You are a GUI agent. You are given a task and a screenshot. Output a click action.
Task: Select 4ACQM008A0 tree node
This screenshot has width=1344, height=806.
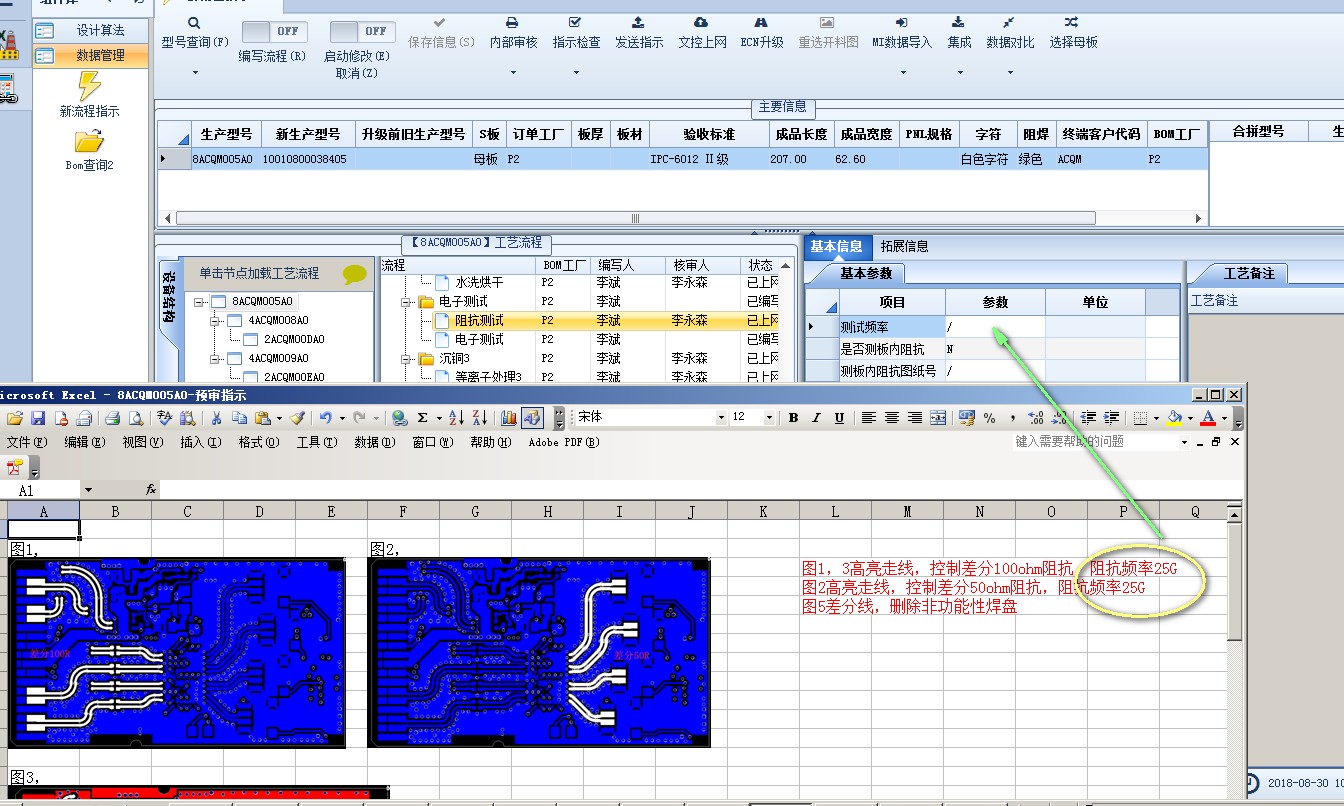point(278,320)
